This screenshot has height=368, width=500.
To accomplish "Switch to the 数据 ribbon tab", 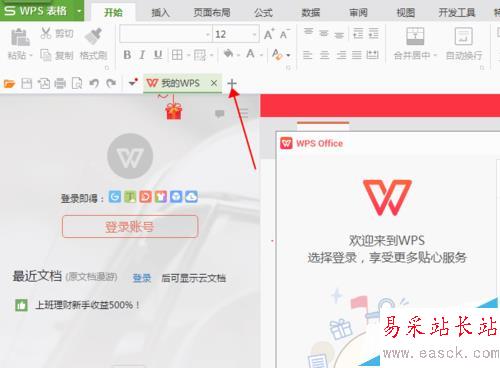I will pyautogui.click(x=311, y=13).
